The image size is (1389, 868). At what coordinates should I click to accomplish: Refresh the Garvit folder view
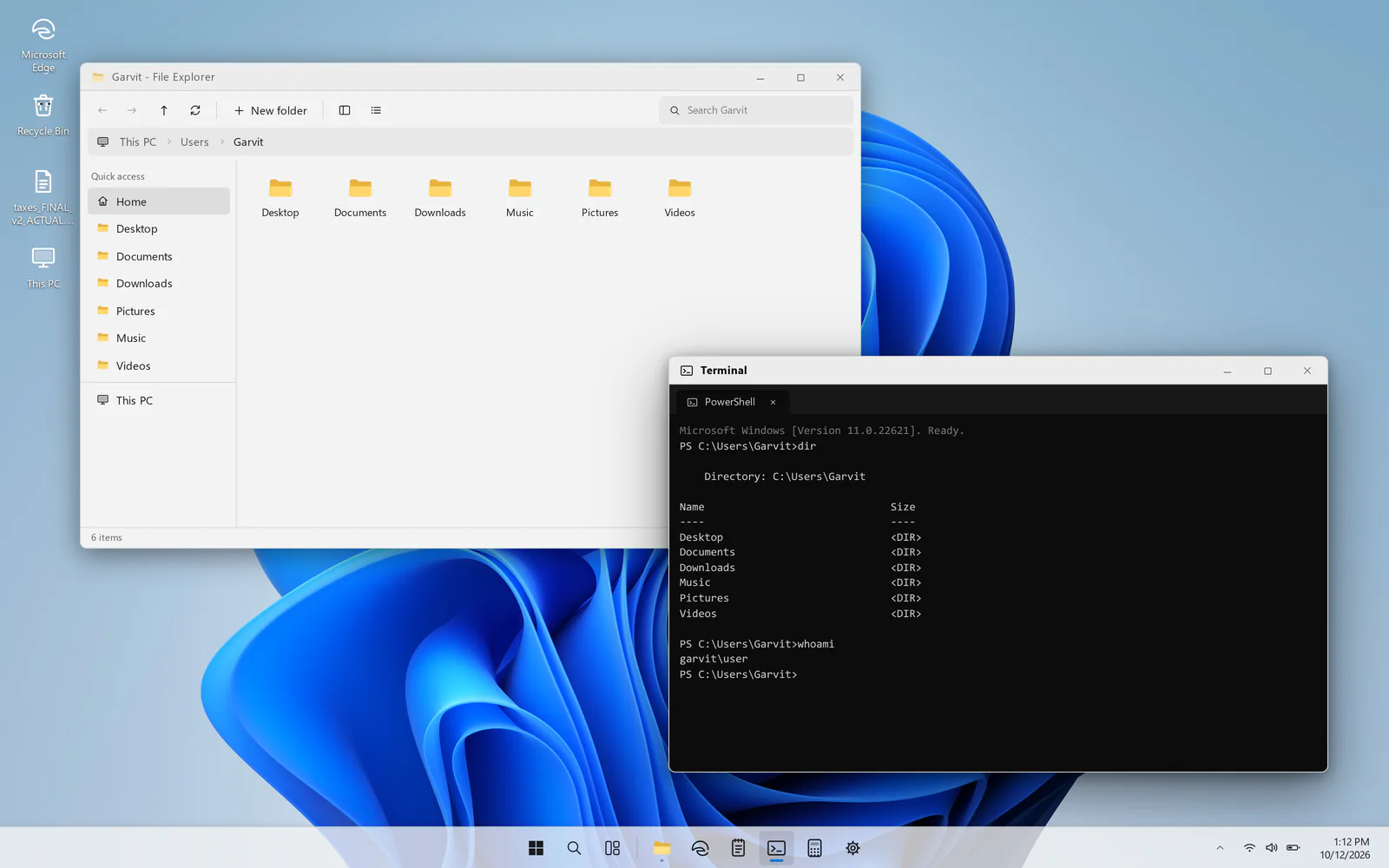click(x=195, y=110)
